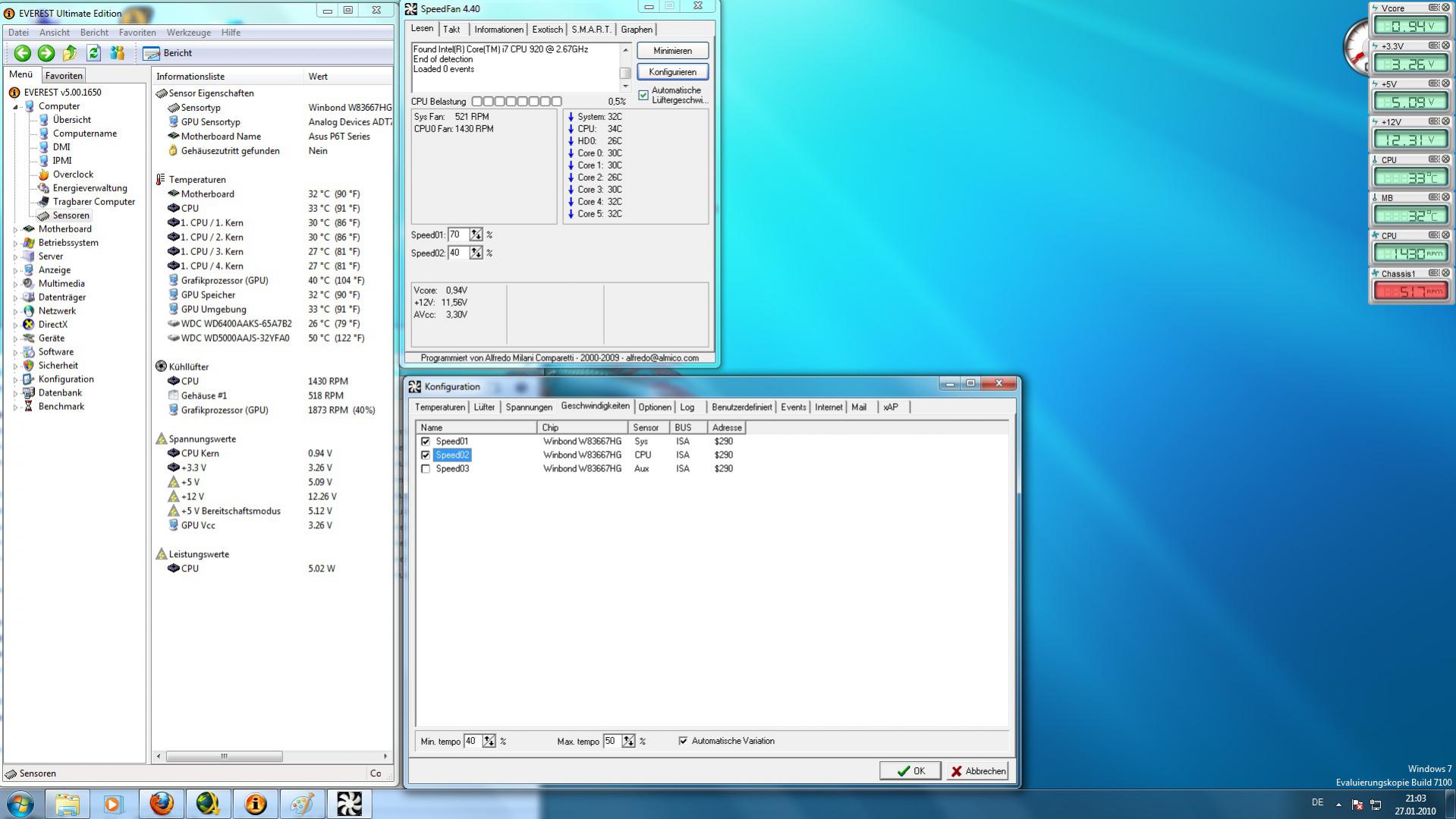This screenshot has height=819, width=1456.
Task: Toggle the Automatische Variation checkbox
Action: pos(683,741)
